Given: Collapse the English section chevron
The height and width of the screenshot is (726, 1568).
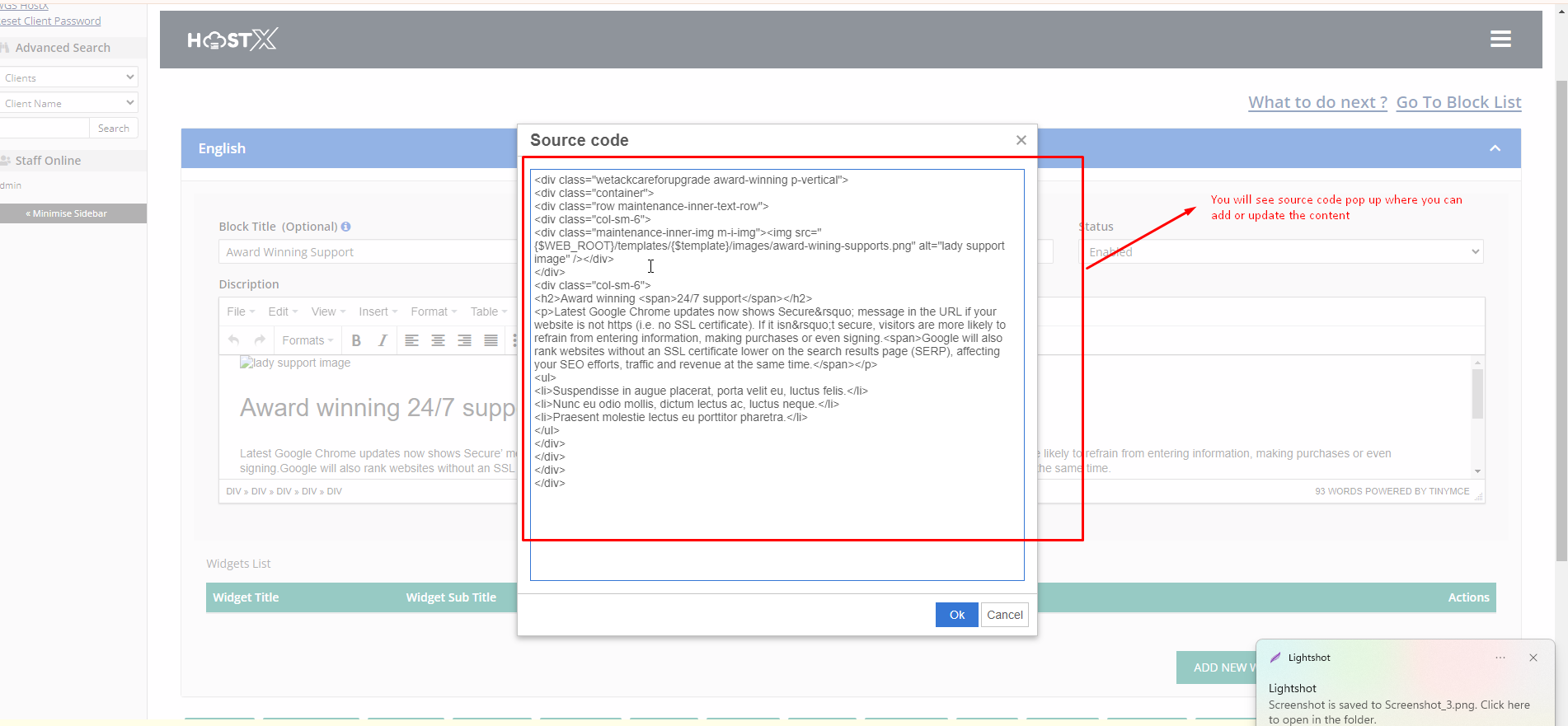Looking at the screenshot, I should (1495, 148).
